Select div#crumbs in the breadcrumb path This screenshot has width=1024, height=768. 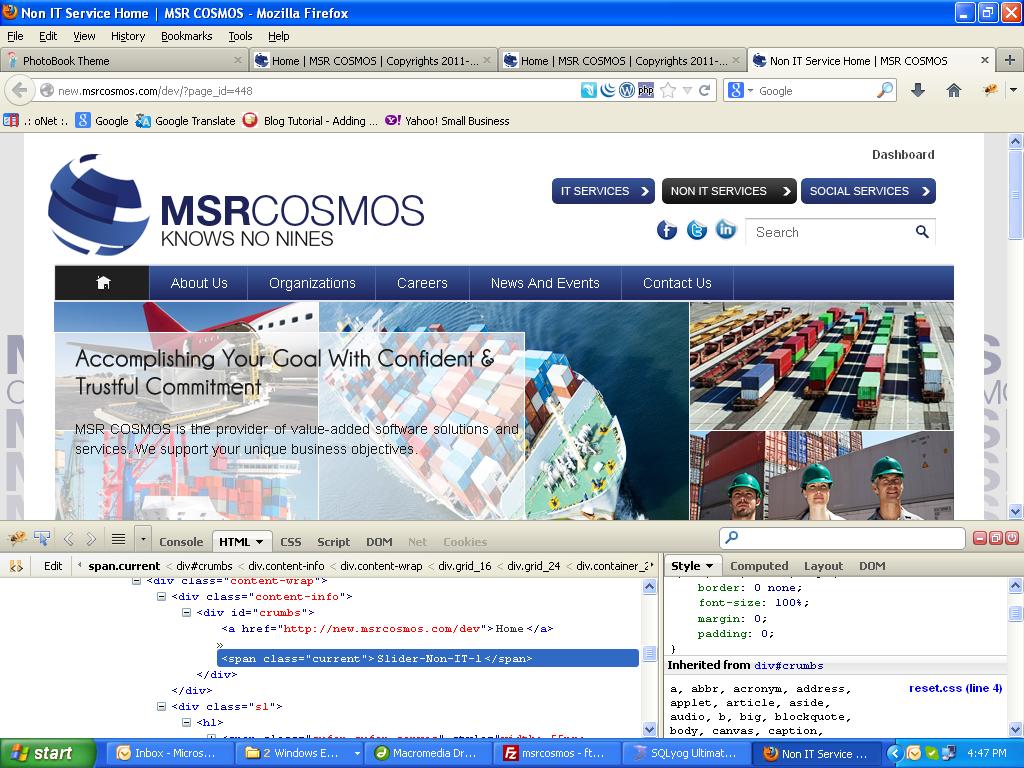(x=204, y=566)
